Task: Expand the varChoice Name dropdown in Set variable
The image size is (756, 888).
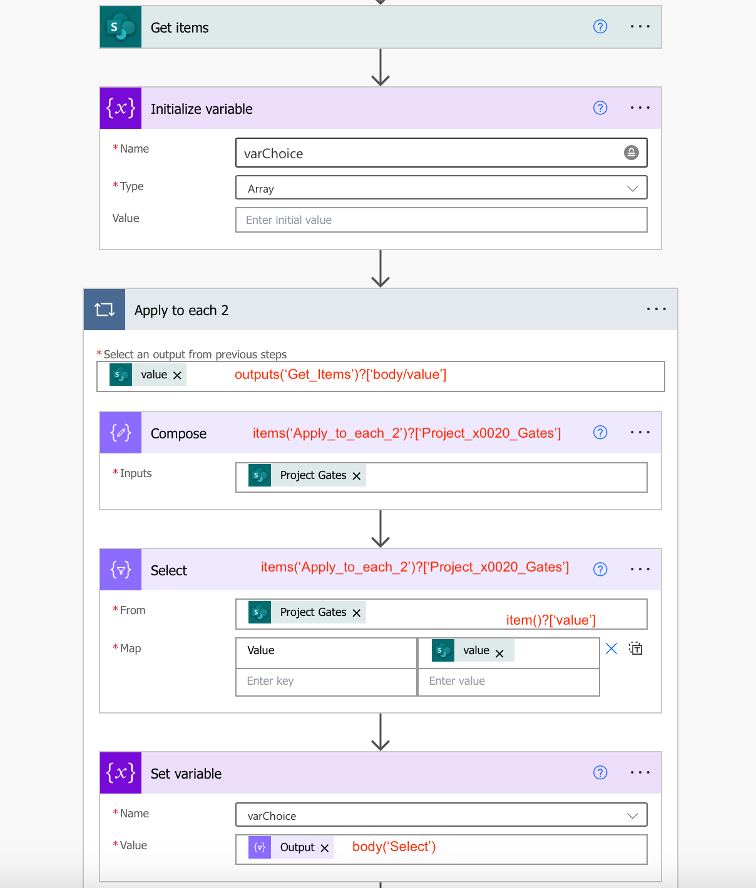Action: coord(632,816)
